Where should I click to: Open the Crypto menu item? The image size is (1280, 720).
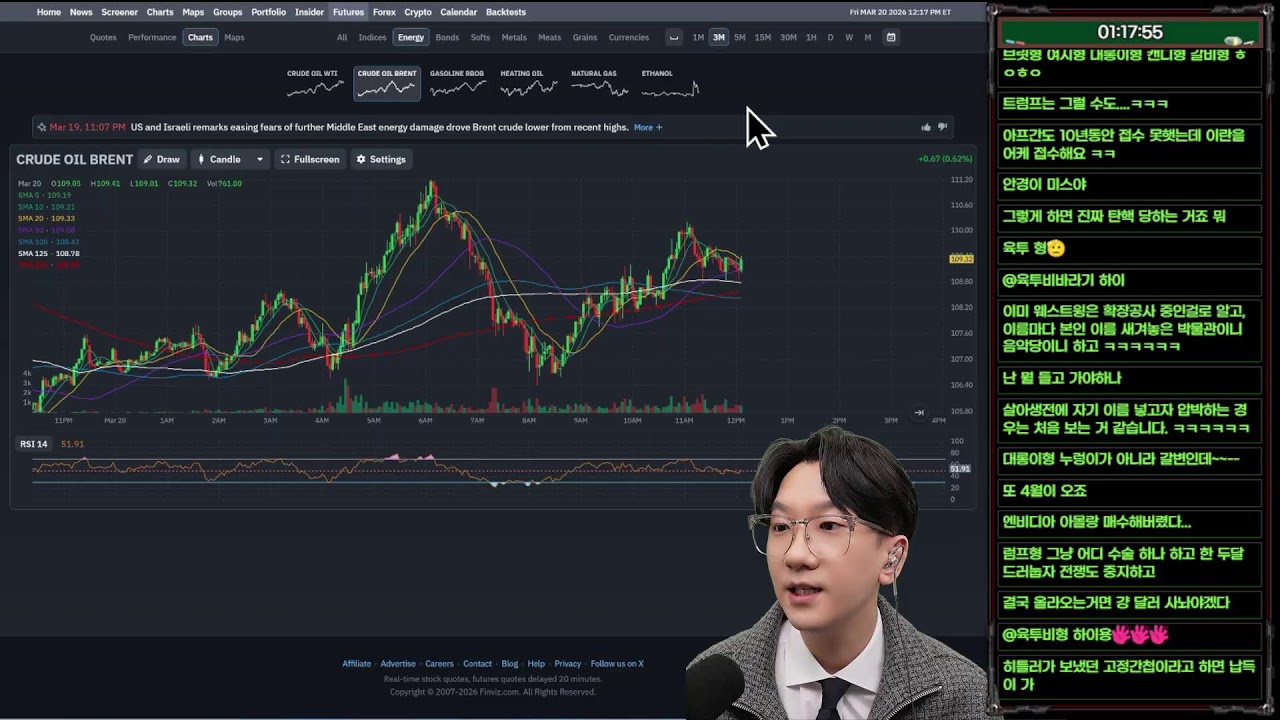click(x=418, y=12)
